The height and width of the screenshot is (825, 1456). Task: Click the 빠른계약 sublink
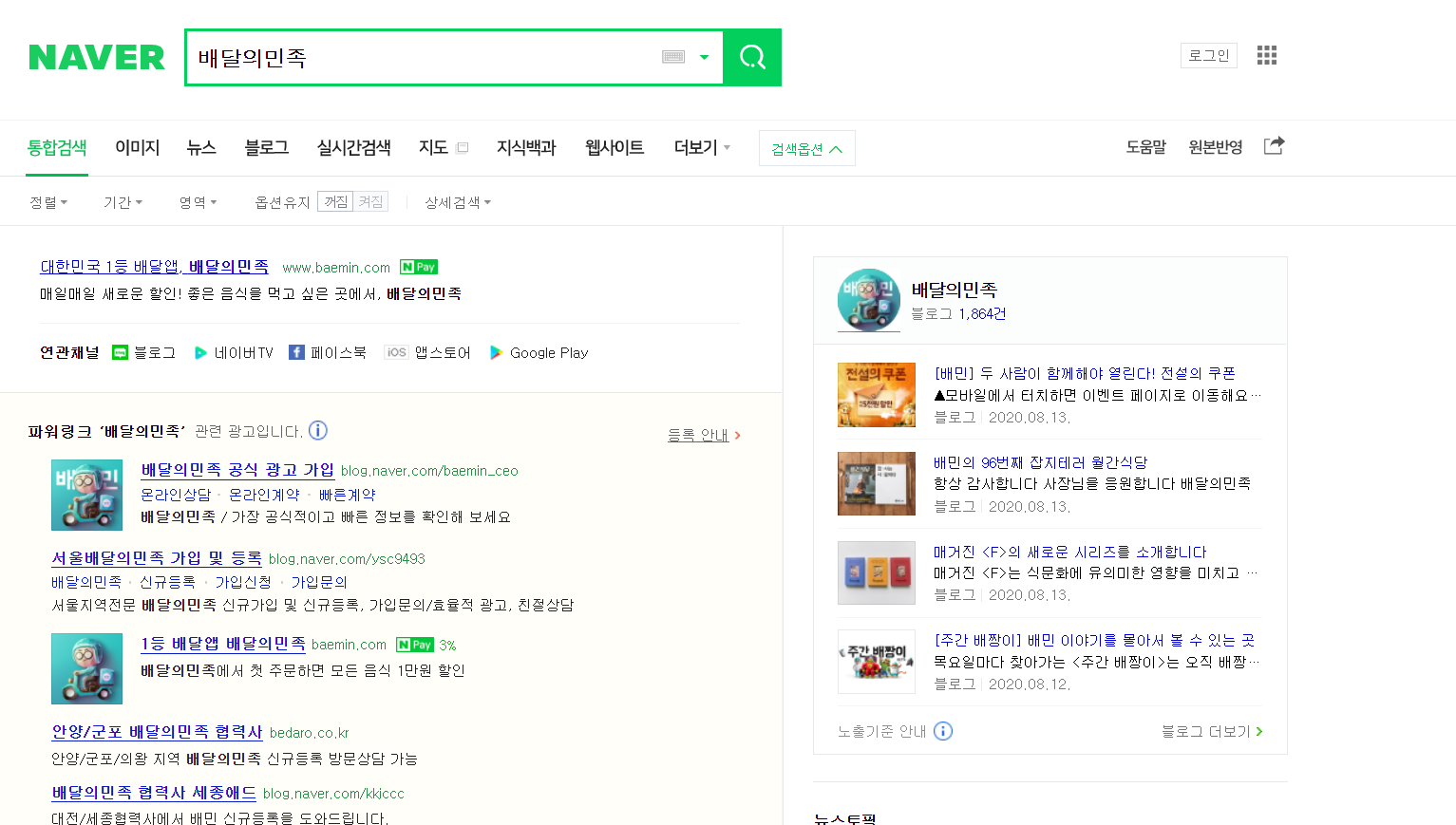pos(347,495)
